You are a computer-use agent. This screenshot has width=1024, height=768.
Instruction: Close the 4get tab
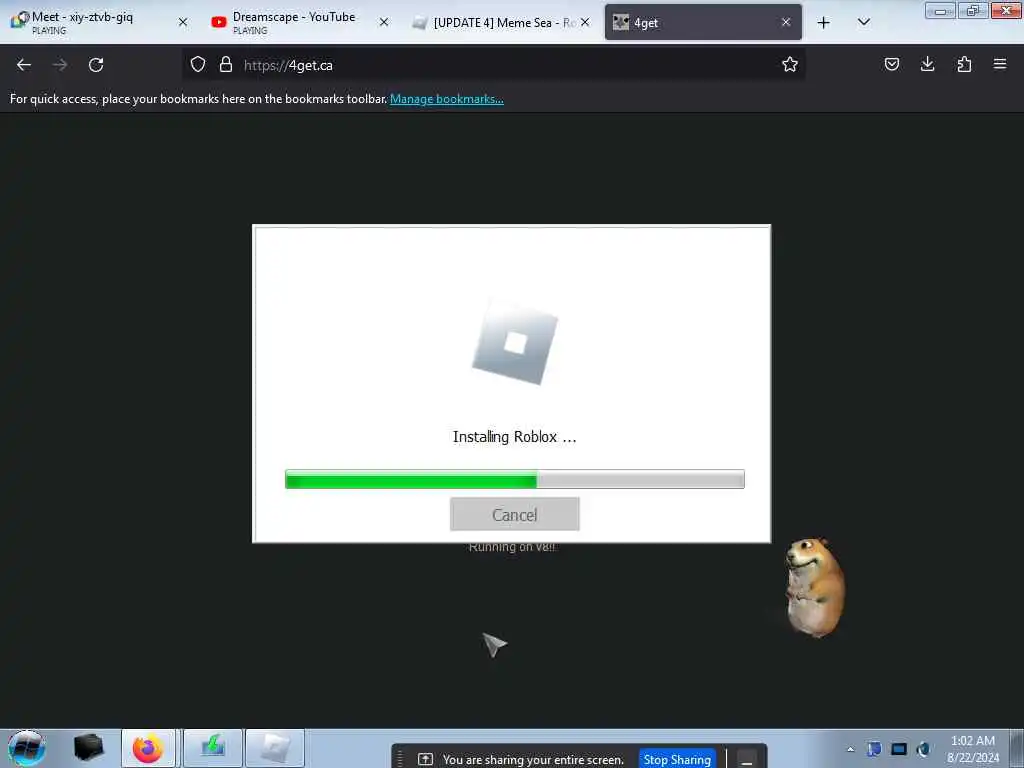[786, 22]
